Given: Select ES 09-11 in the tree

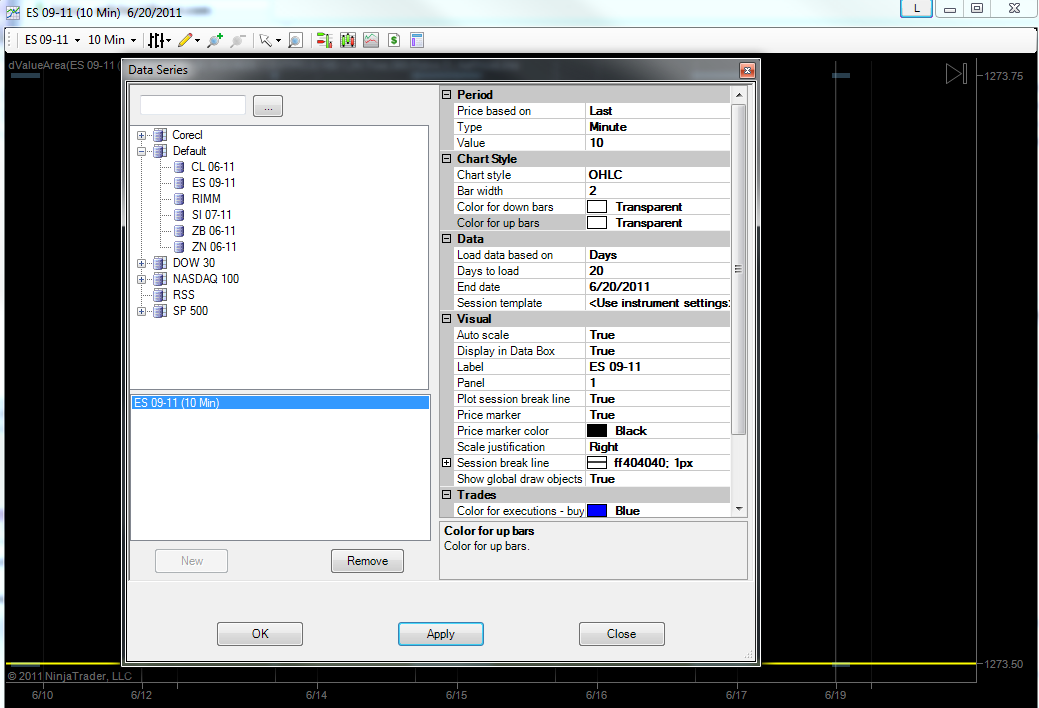Looking at the screenshot, I should (x=213, y=183).
